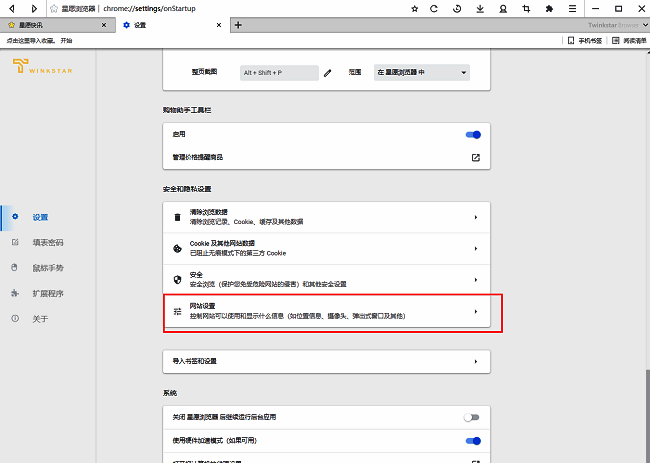Open the extensions puzzle icon in toolbar
The height and width of the screenshot is (463, 650).
[549, 9]
